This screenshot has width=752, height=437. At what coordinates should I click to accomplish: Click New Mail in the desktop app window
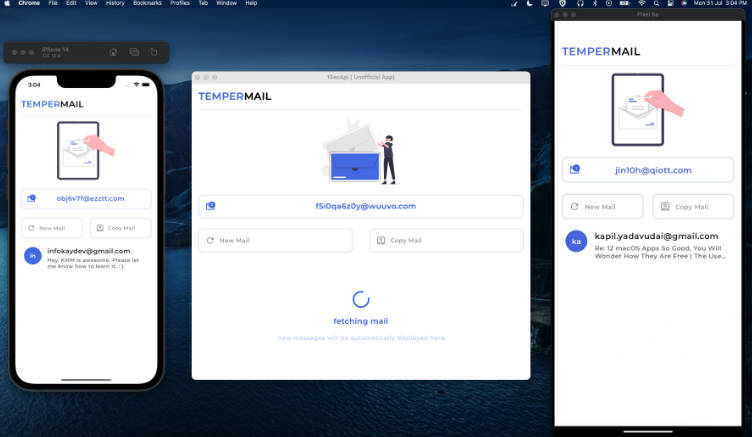tap(276, 240)
